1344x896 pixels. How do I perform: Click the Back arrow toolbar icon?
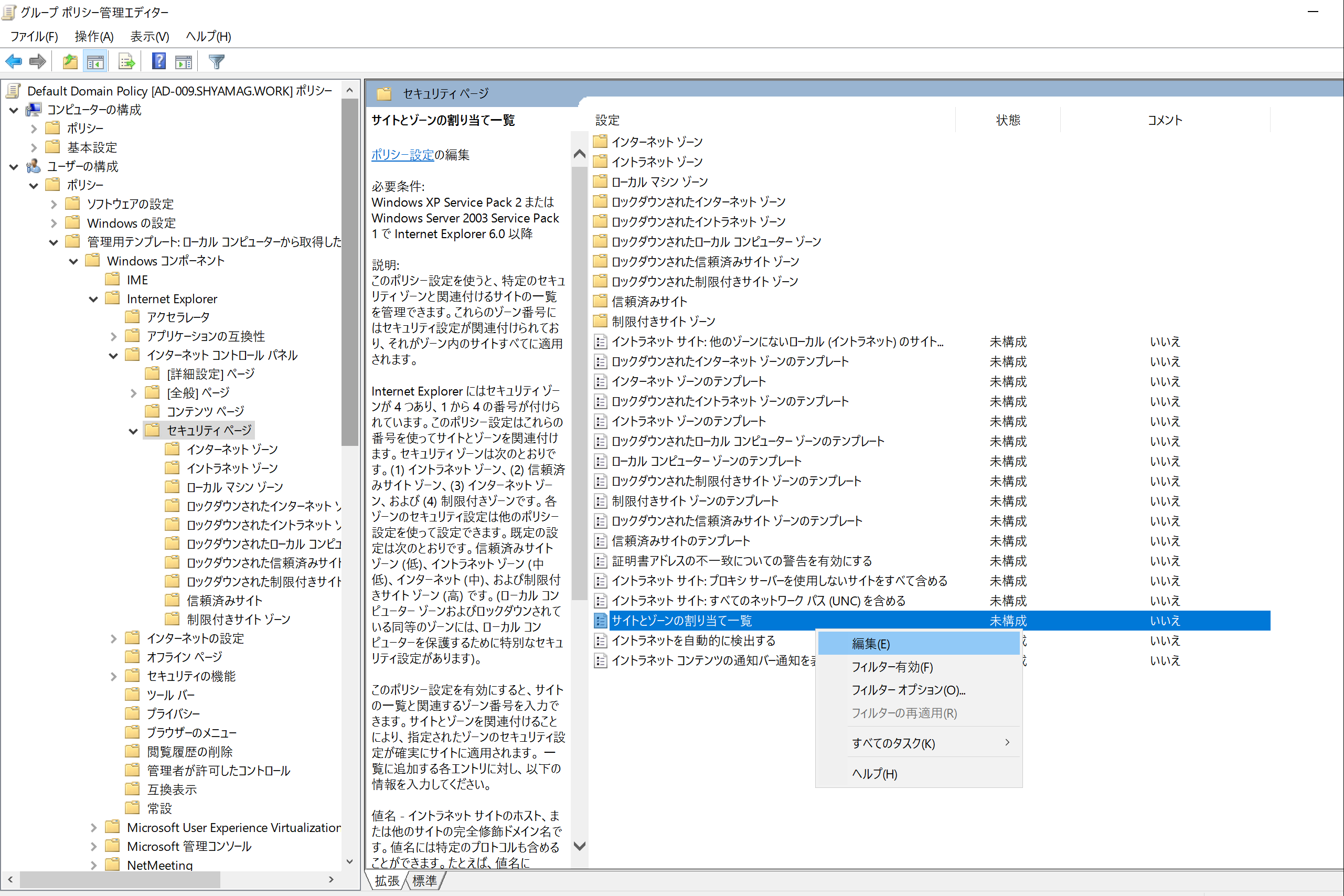(14, 61)
